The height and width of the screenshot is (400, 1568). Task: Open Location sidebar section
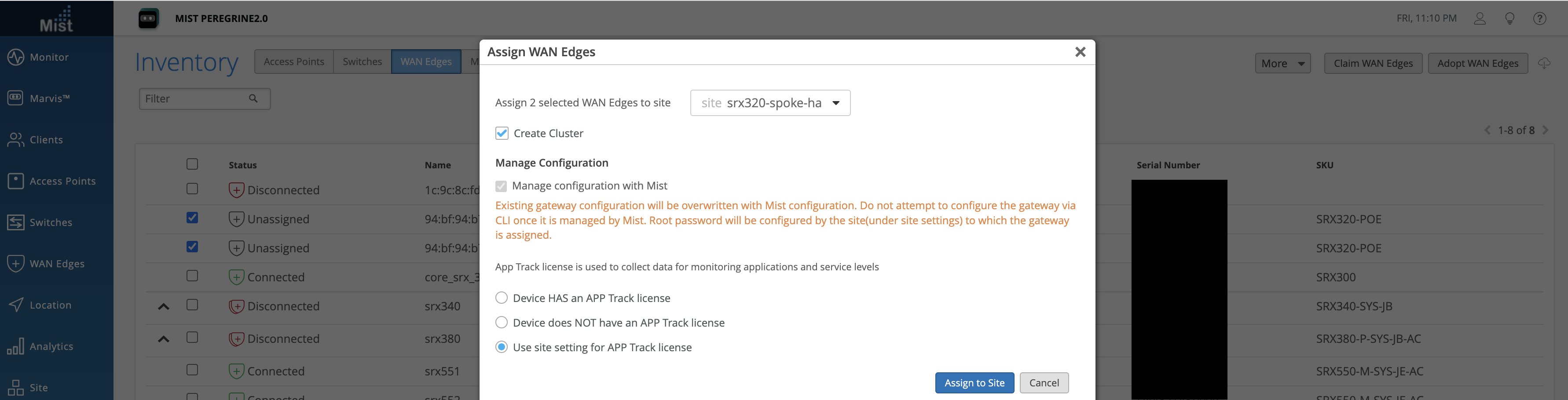(x=50, y=305)
